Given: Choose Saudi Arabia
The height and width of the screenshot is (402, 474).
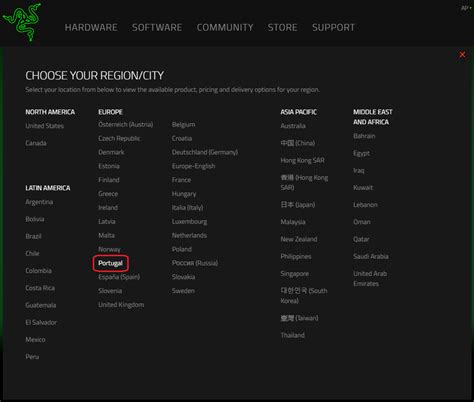Looking at the screenshot, I should [371, 256].
